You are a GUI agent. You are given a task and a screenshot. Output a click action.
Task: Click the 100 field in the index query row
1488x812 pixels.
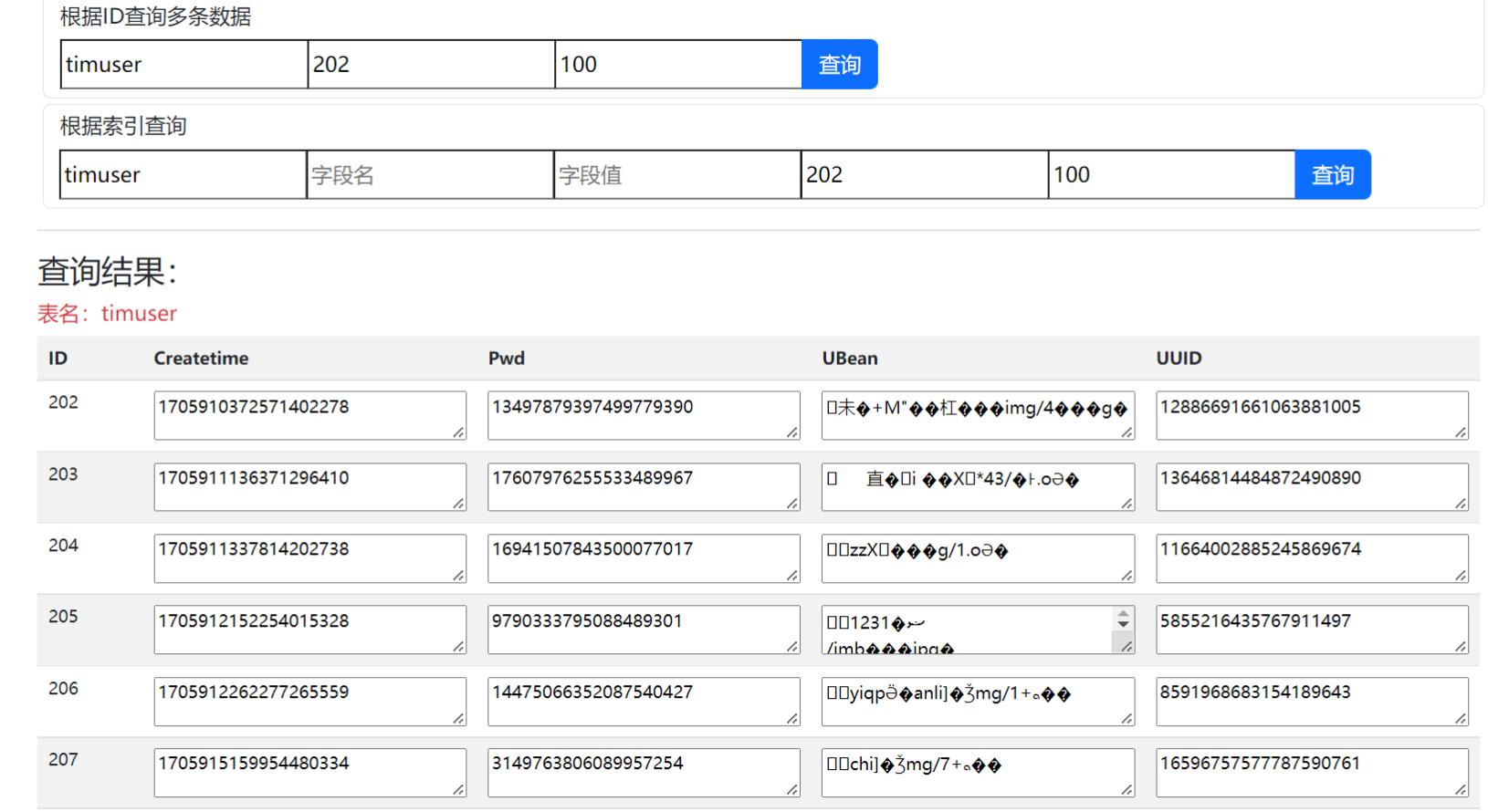pyautogui.click(x=1170, y=174)
